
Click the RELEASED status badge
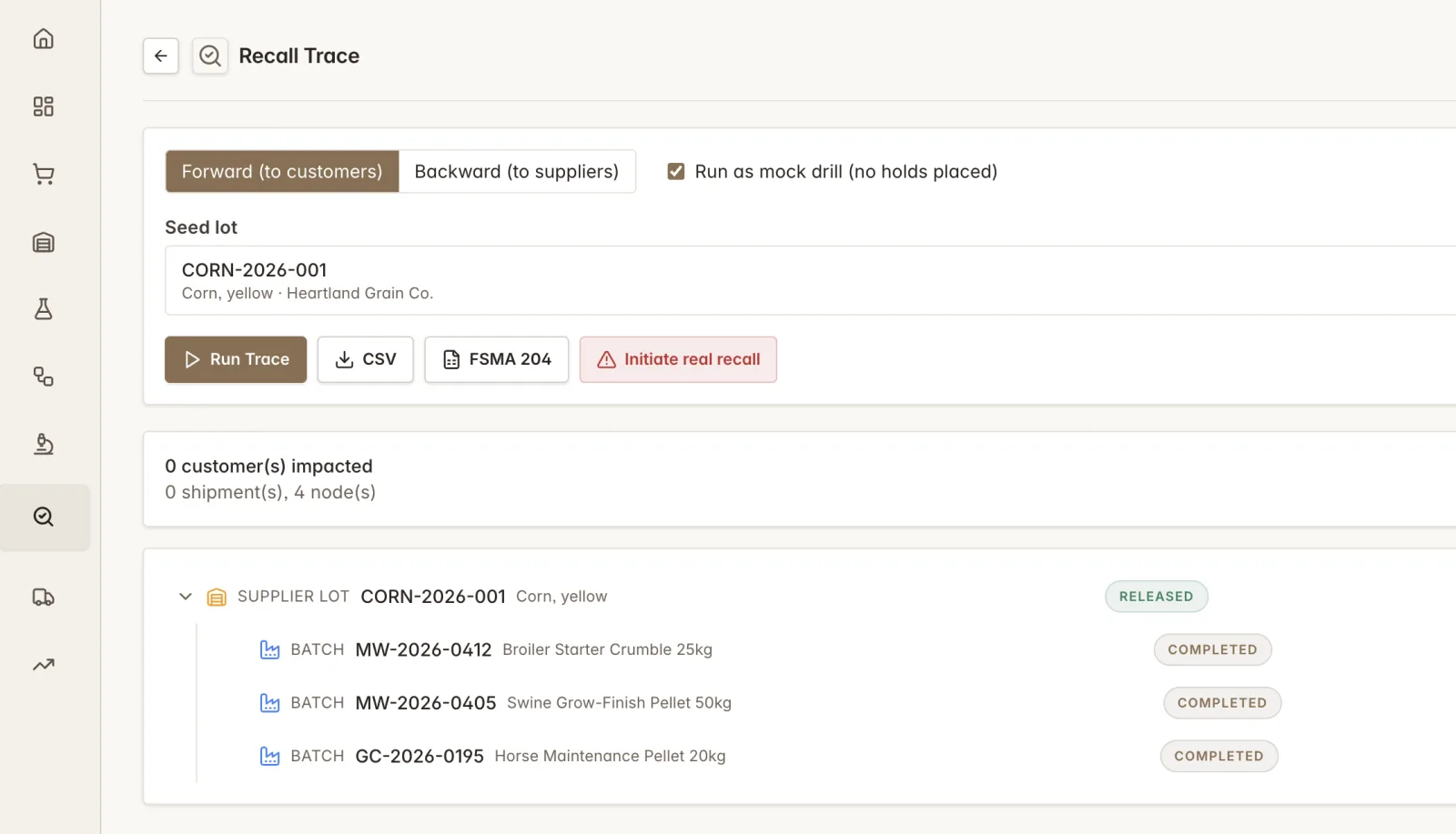click(1156, 597)
